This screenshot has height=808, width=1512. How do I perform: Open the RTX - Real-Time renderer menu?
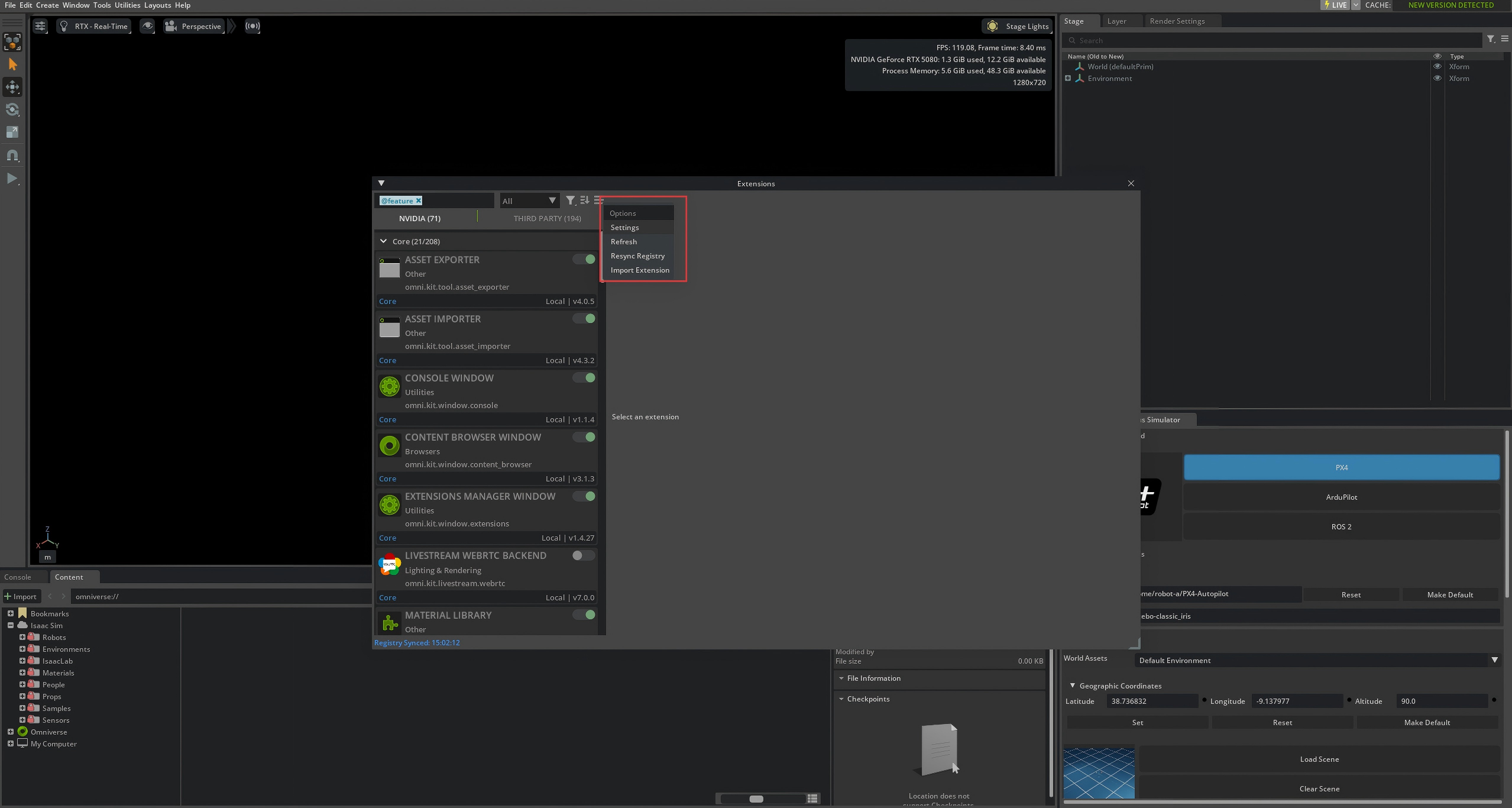pyautogui.click(x=93, y=26)
